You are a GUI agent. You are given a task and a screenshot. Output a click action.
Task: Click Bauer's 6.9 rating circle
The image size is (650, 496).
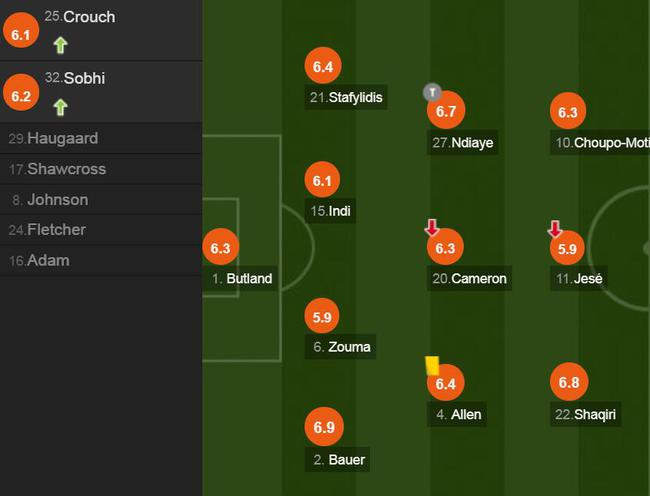point(323,427)
